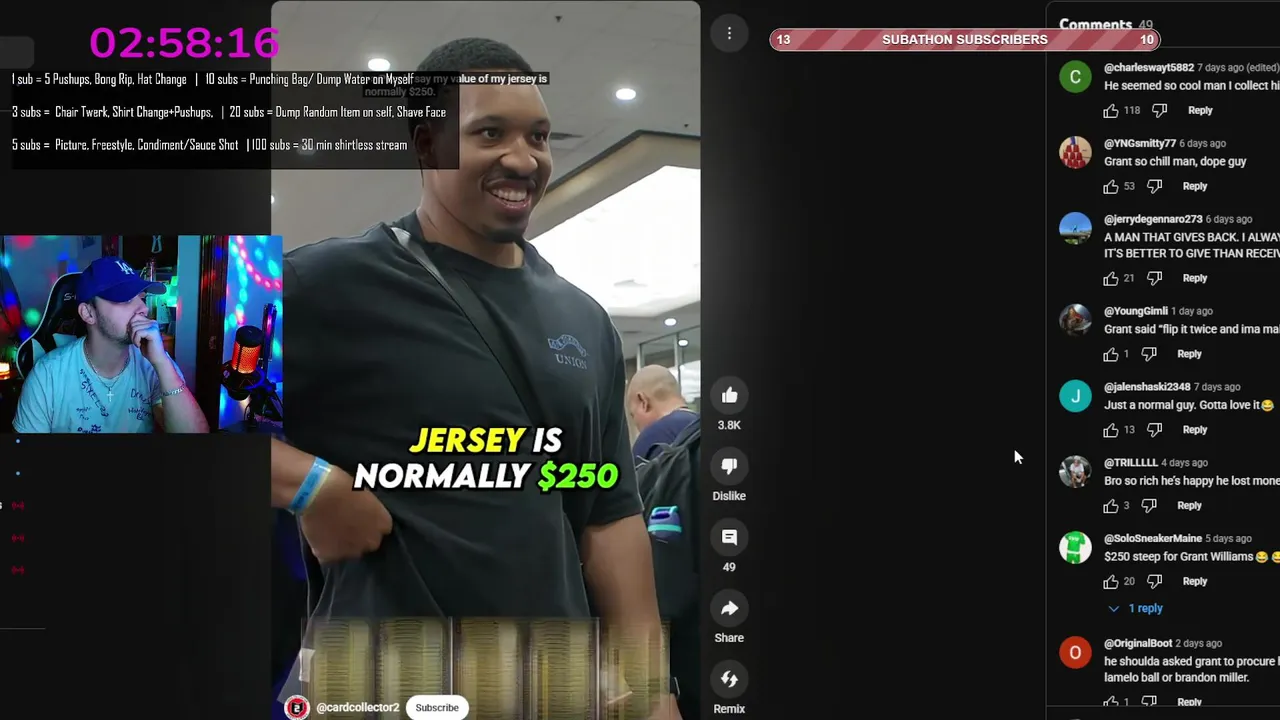Like the comment by @TRILLLLL
The height and width of the screenshot is (720, 1280).
click(1111, 506)
